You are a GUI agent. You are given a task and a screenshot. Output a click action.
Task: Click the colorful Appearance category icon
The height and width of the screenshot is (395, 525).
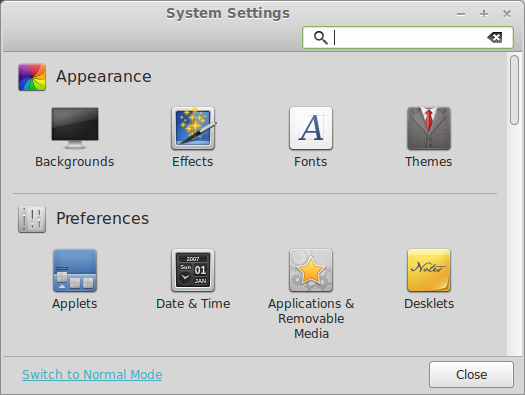[x=32, y=77]
